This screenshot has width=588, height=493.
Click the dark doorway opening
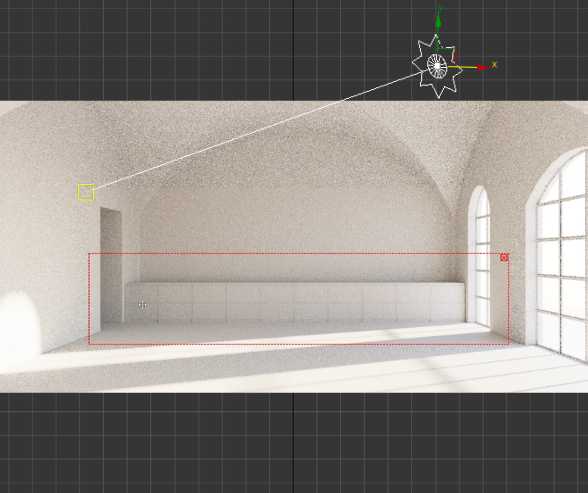point(111,265)
